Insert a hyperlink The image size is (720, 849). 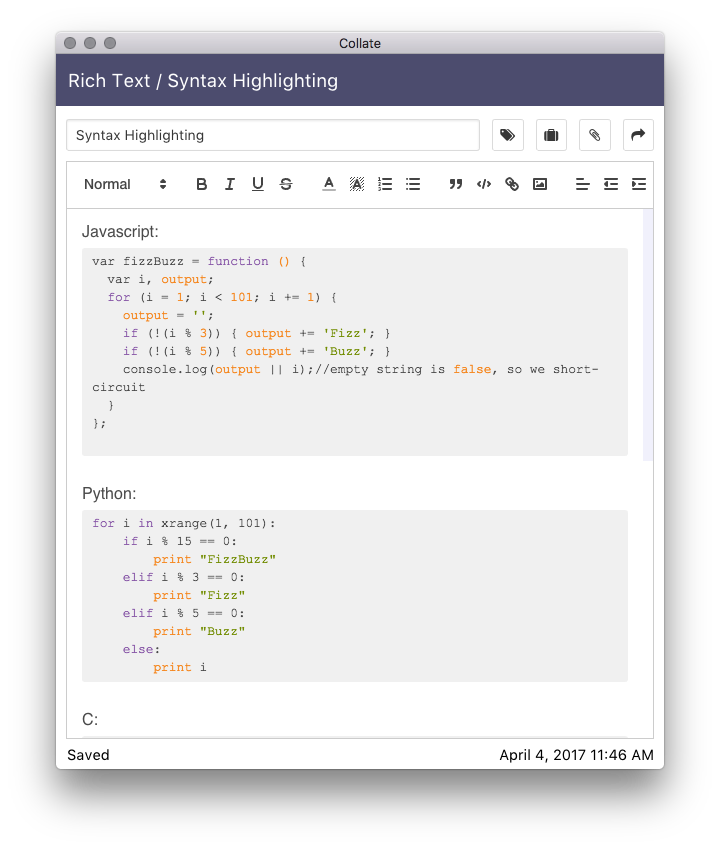(x=512, y=184)
